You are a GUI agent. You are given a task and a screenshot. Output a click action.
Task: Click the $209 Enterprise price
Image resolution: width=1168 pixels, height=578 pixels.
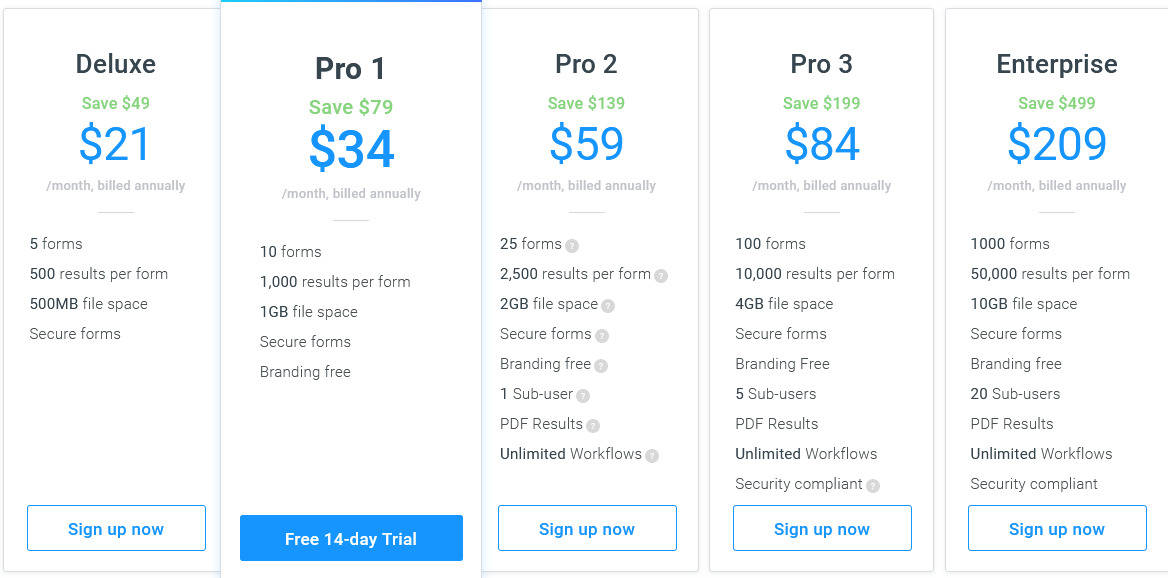[x=1056, y=144]
